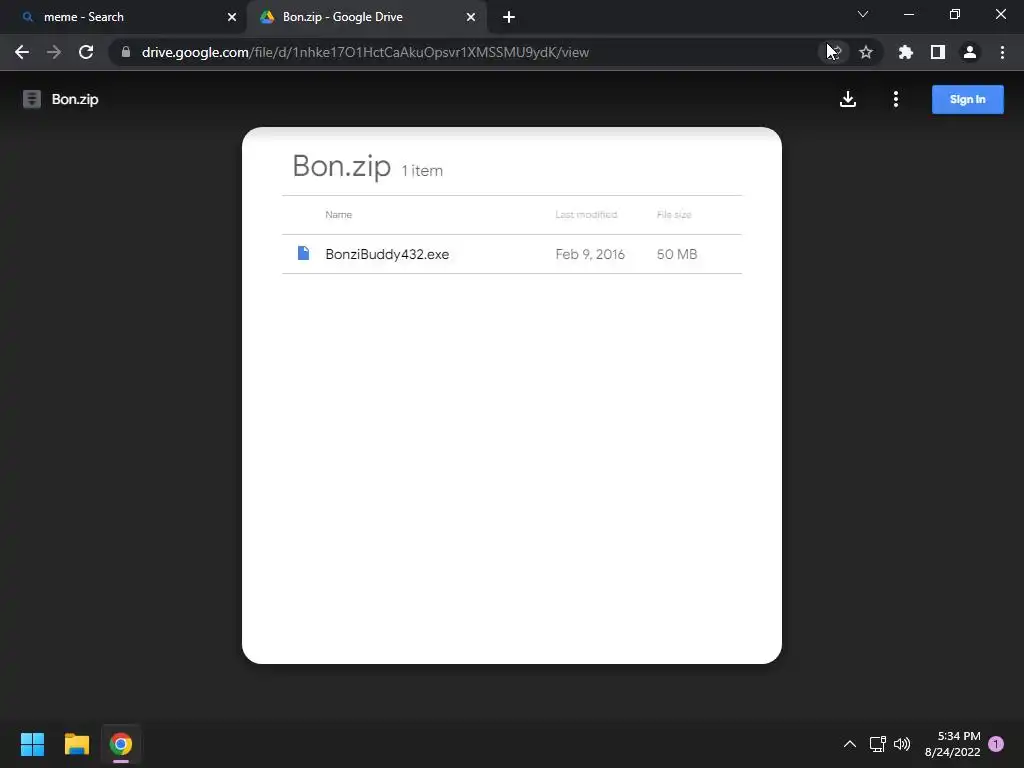Click the share this page icon
This screenshot has width=1024, height=768.
pyautogui.click(x=835, y=52)
